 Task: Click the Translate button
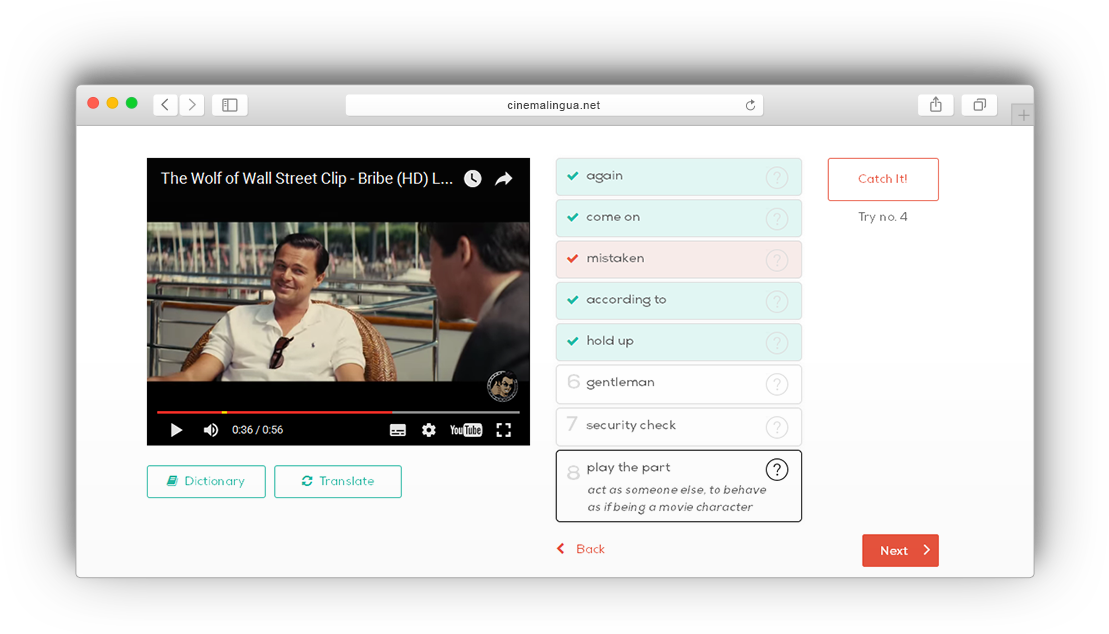coord(338,481)
